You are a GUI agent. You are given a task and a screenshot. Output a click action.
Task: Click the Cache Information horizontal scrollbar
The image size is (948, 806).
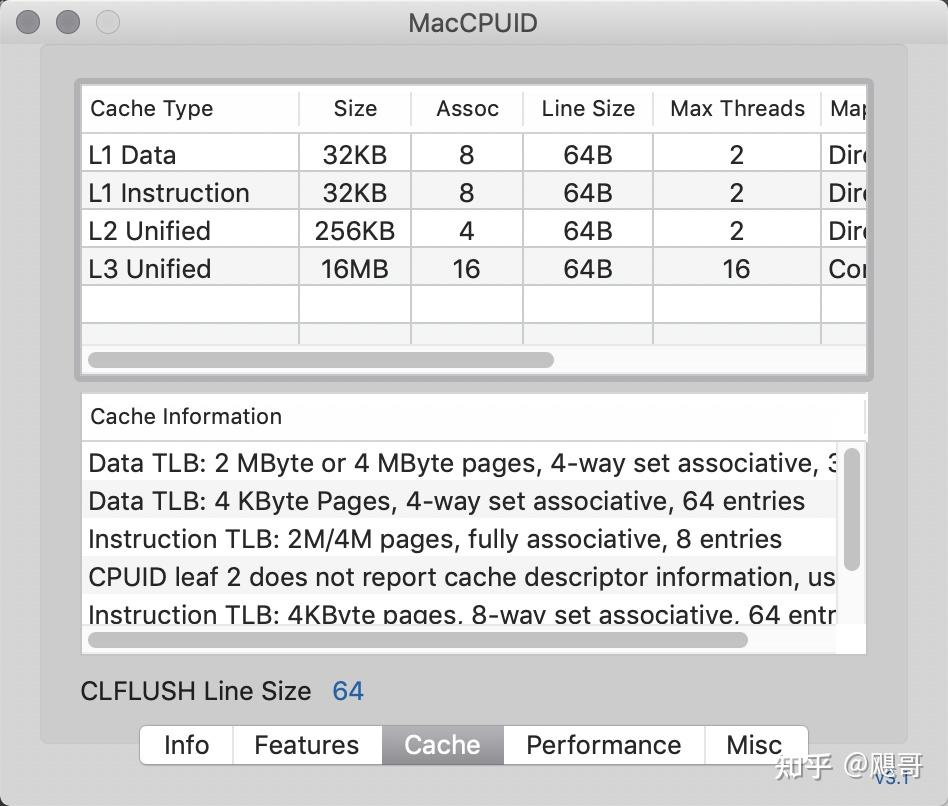tap(417, 640)
